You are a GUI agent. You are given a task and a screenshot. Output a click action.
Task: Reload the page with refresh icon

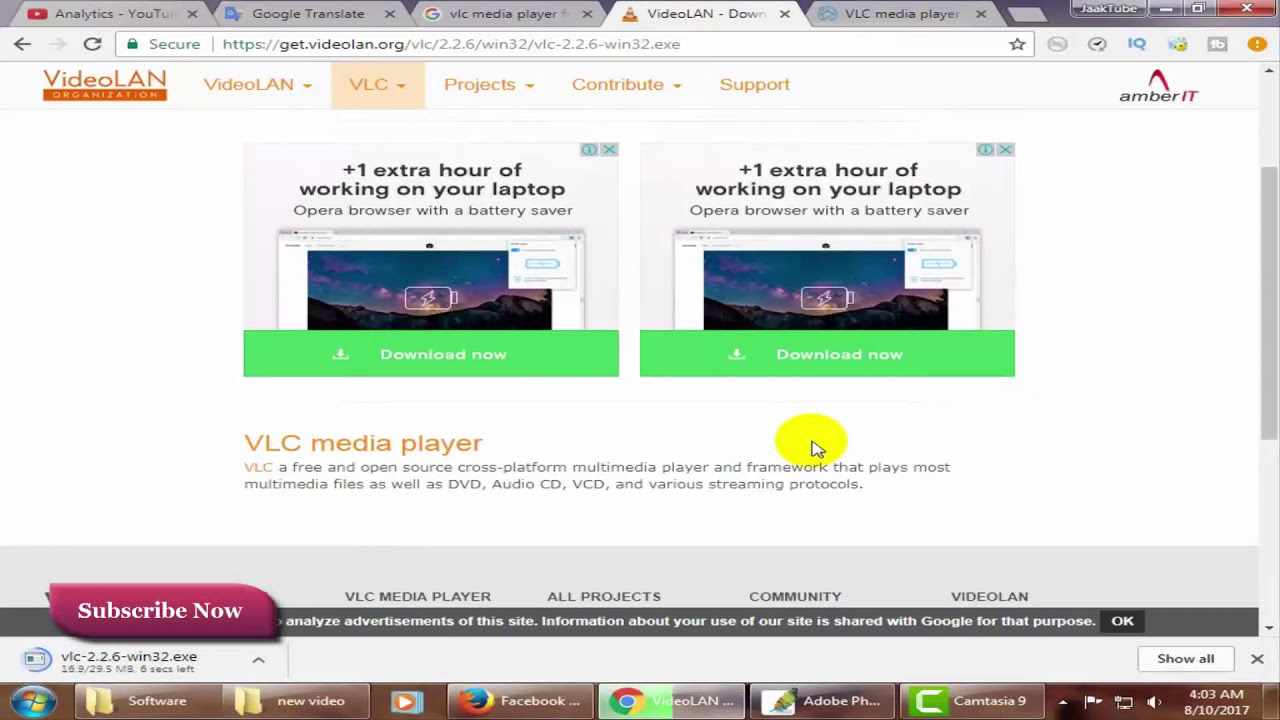pos(92,44)
